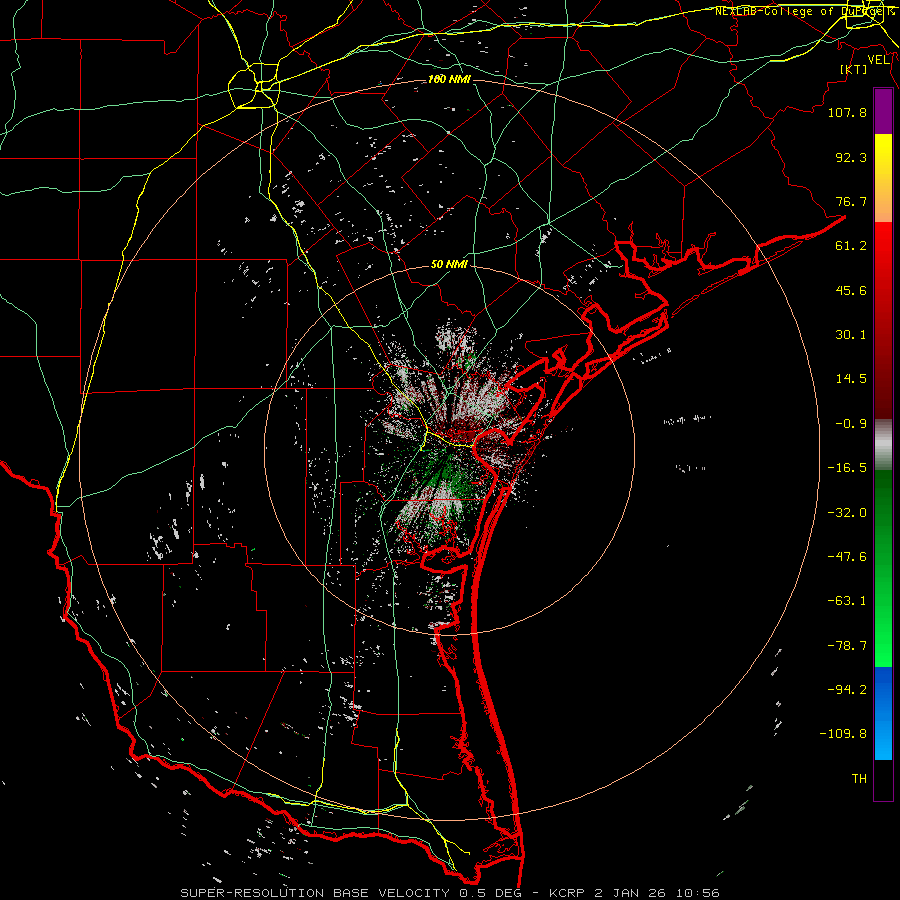Viewport: 900px width, 900px height.
Task: Click the VEL legend title
Action: (x=878, y=59)
